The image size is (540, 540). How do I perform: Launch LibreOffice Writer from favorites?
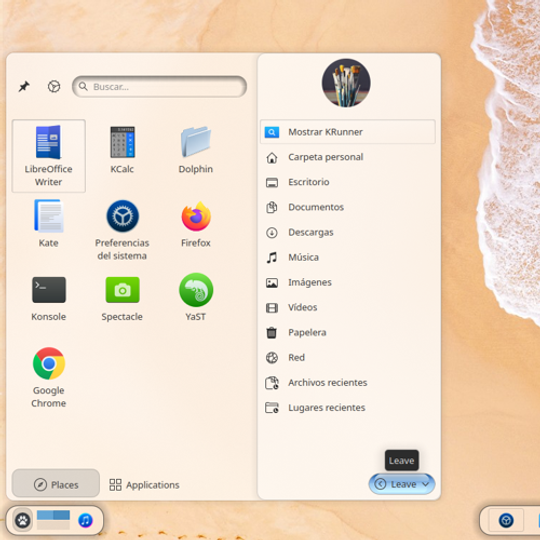click(49, 156)
